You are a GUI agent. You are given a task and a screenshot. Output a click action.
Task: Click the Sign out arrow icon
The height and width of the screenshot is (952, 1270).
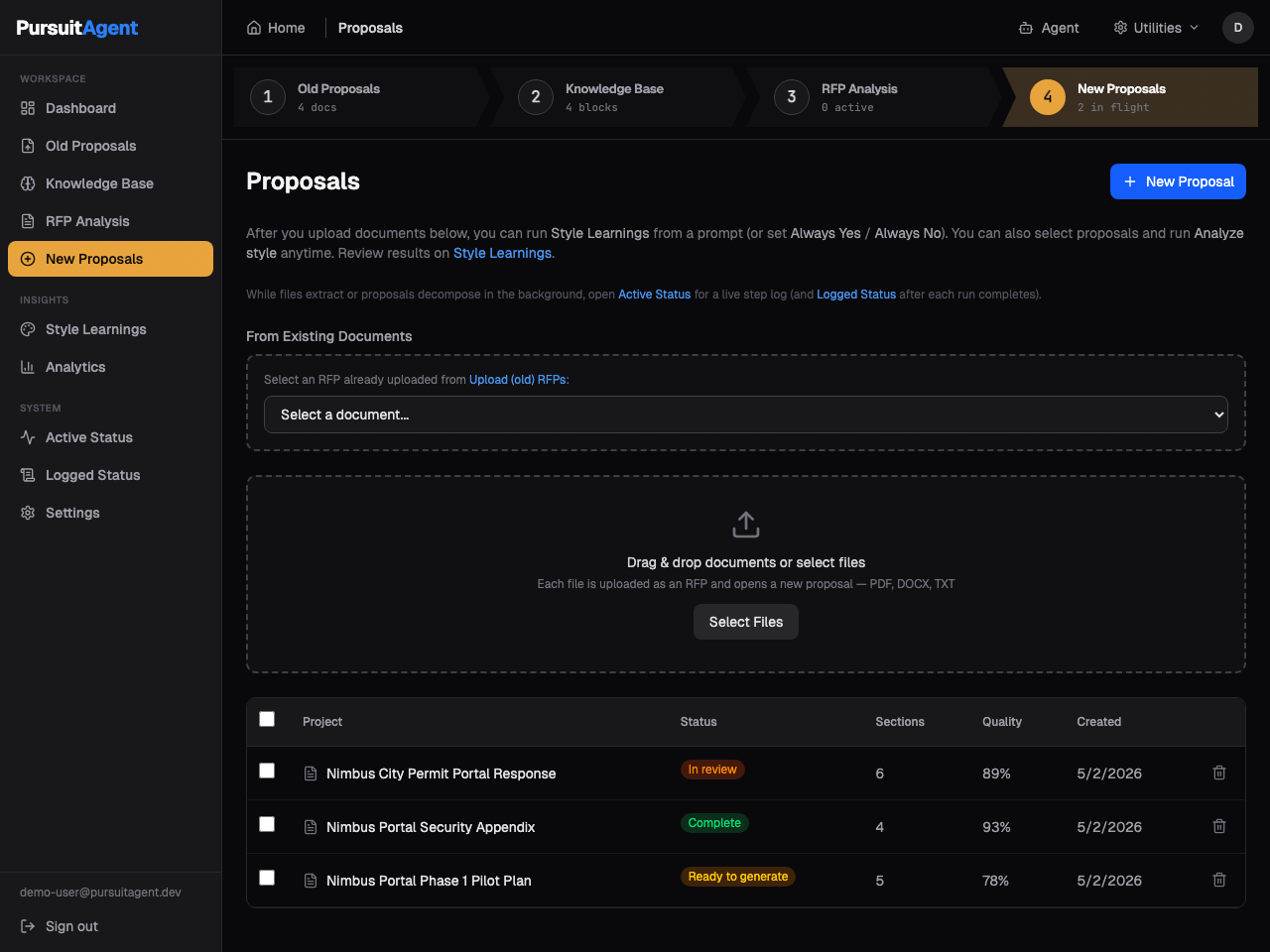(28, 926)
